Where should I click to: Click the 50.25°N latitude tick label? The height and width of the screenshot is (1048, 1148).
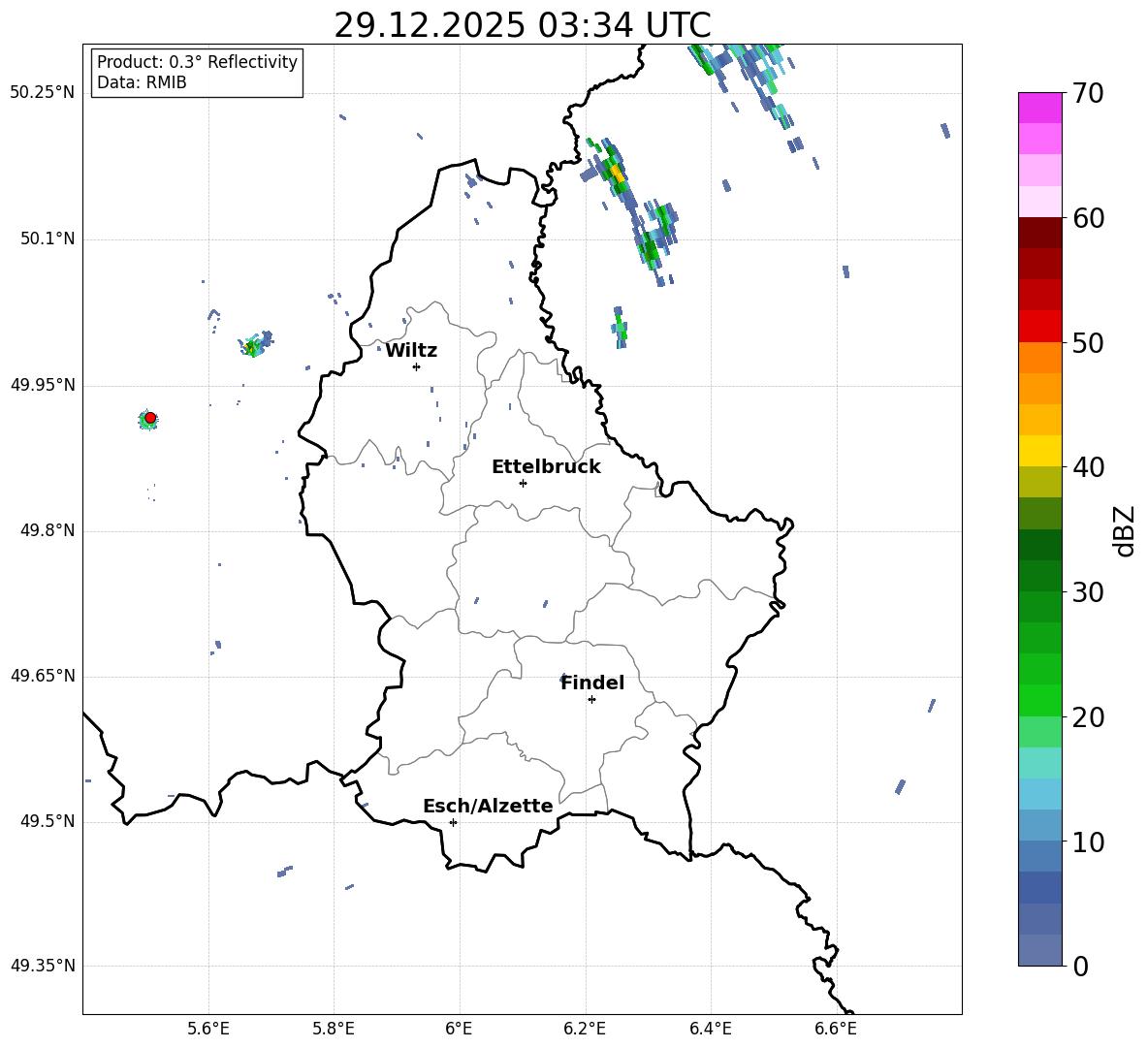(x=43, y=93)
